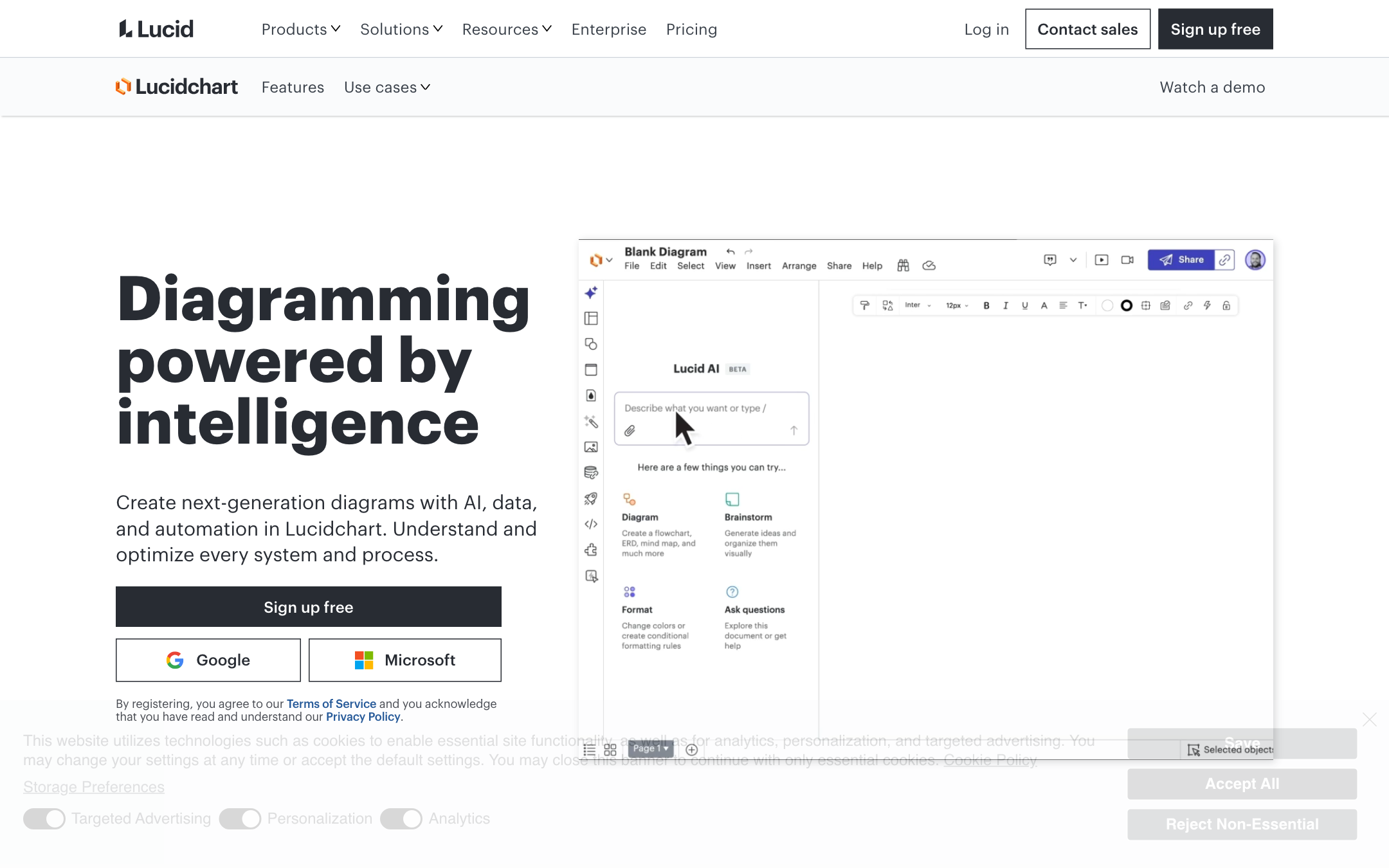Viewport: 1389px width, 868px height.
Task: Click the blue Share button
Action: point(1181,260)
